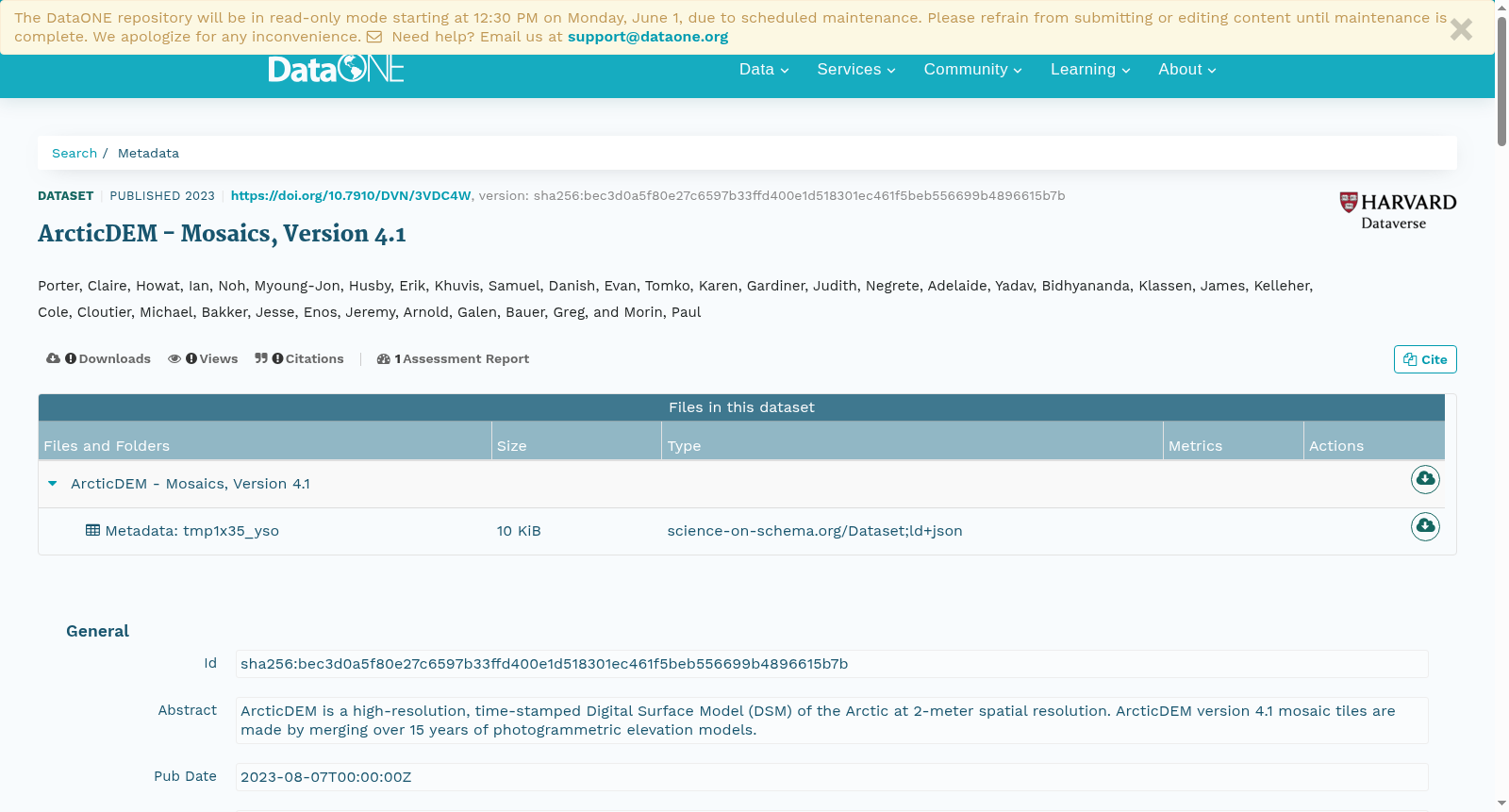
Task: Open the dataset DOI link
Action: 351,196
